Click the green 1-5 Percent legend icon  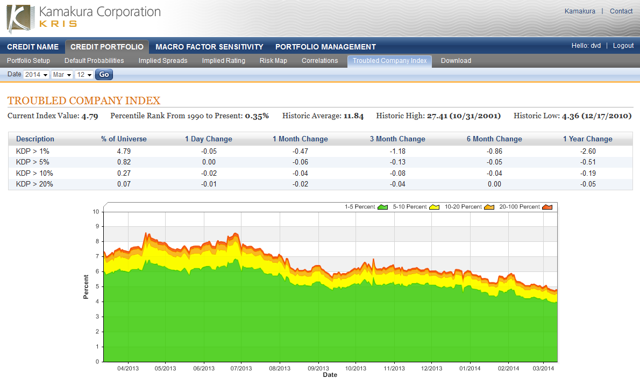click(x=383, y=207)
